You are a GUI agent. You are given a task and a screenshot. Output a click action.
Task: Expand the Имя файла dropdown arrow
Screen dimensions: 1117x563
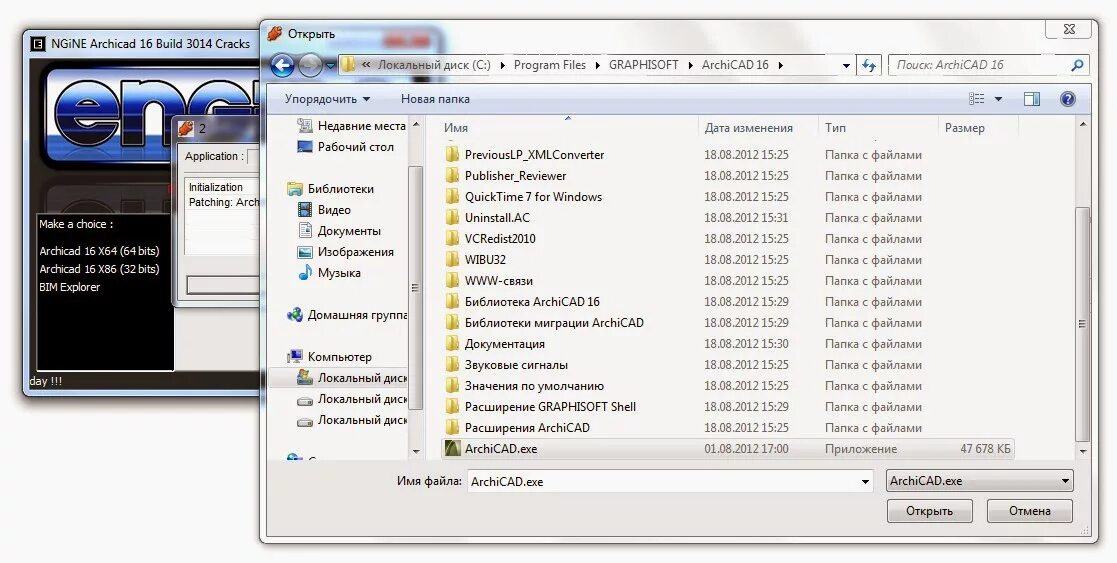(866, 482)
